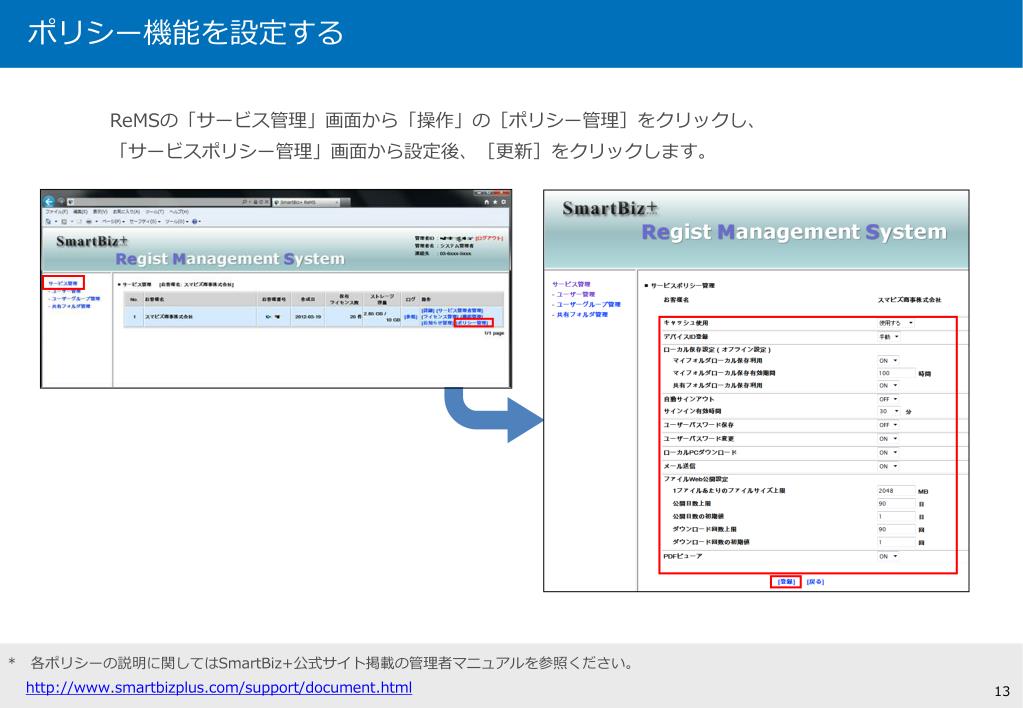The height and width of the screenshot is (708, 1023).
Task: Open the サインイン有効時間 30 dropdown
Action: coord(889,411)
